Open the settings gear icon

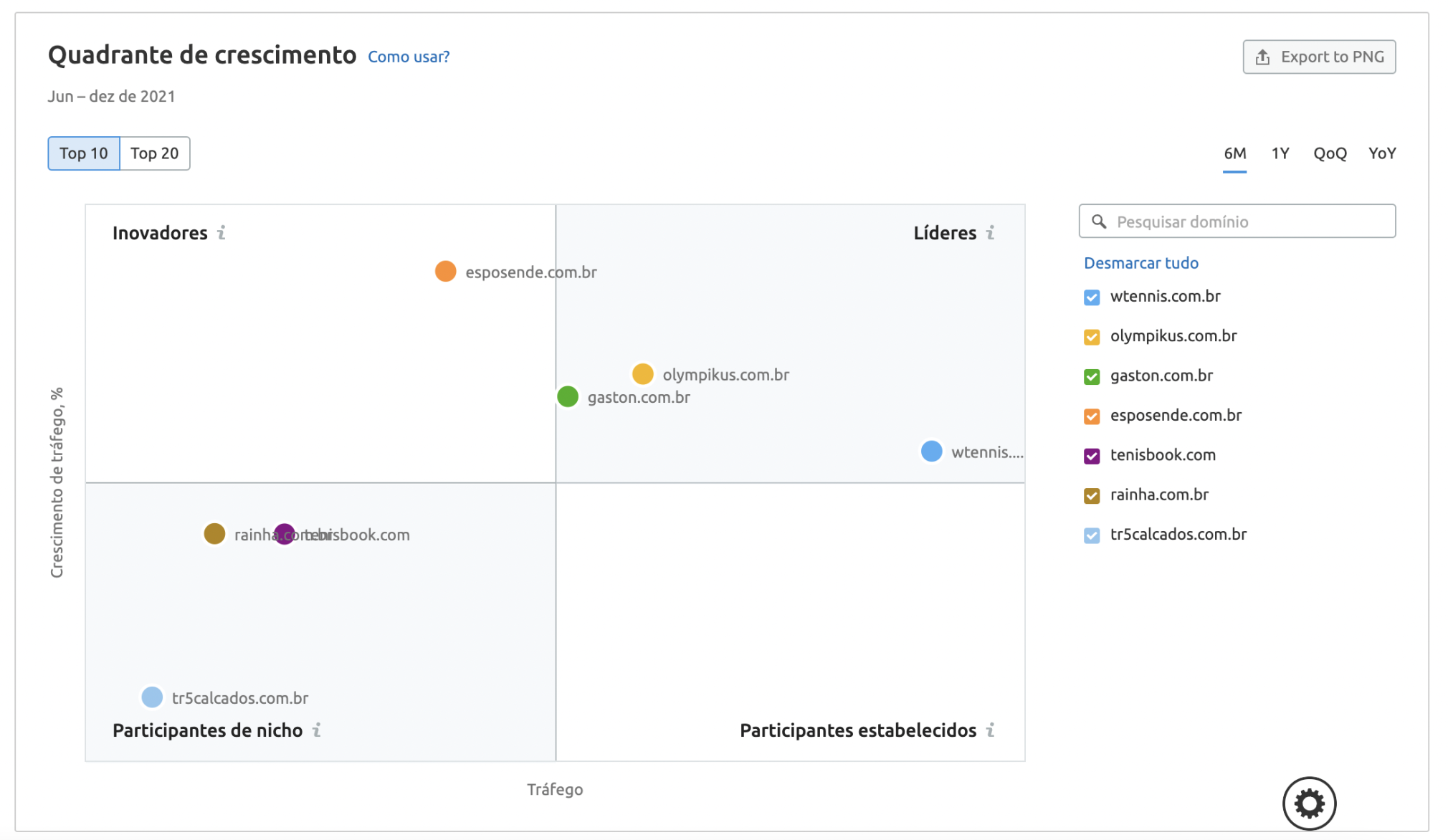pos(1309,803)
